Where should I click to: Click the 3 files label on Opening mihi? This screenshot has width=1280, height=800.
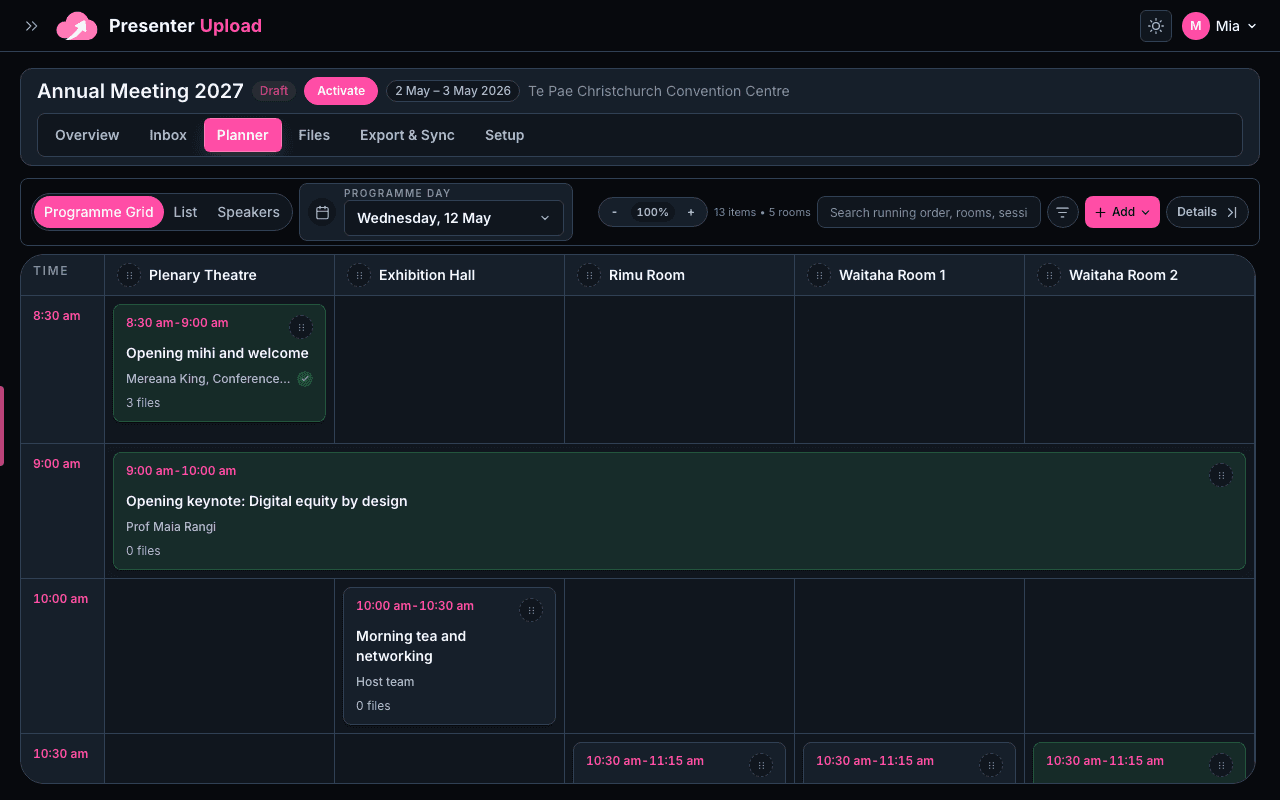point(143,403)
